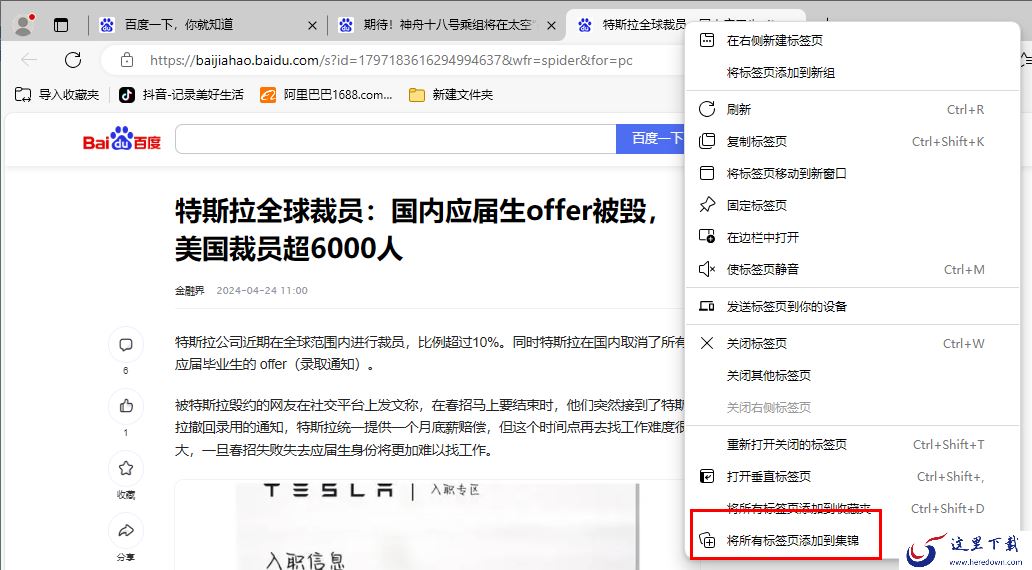1032x570 pixels.
Task: Select 关闭标签页 in the menu
Action: [852, 344]
